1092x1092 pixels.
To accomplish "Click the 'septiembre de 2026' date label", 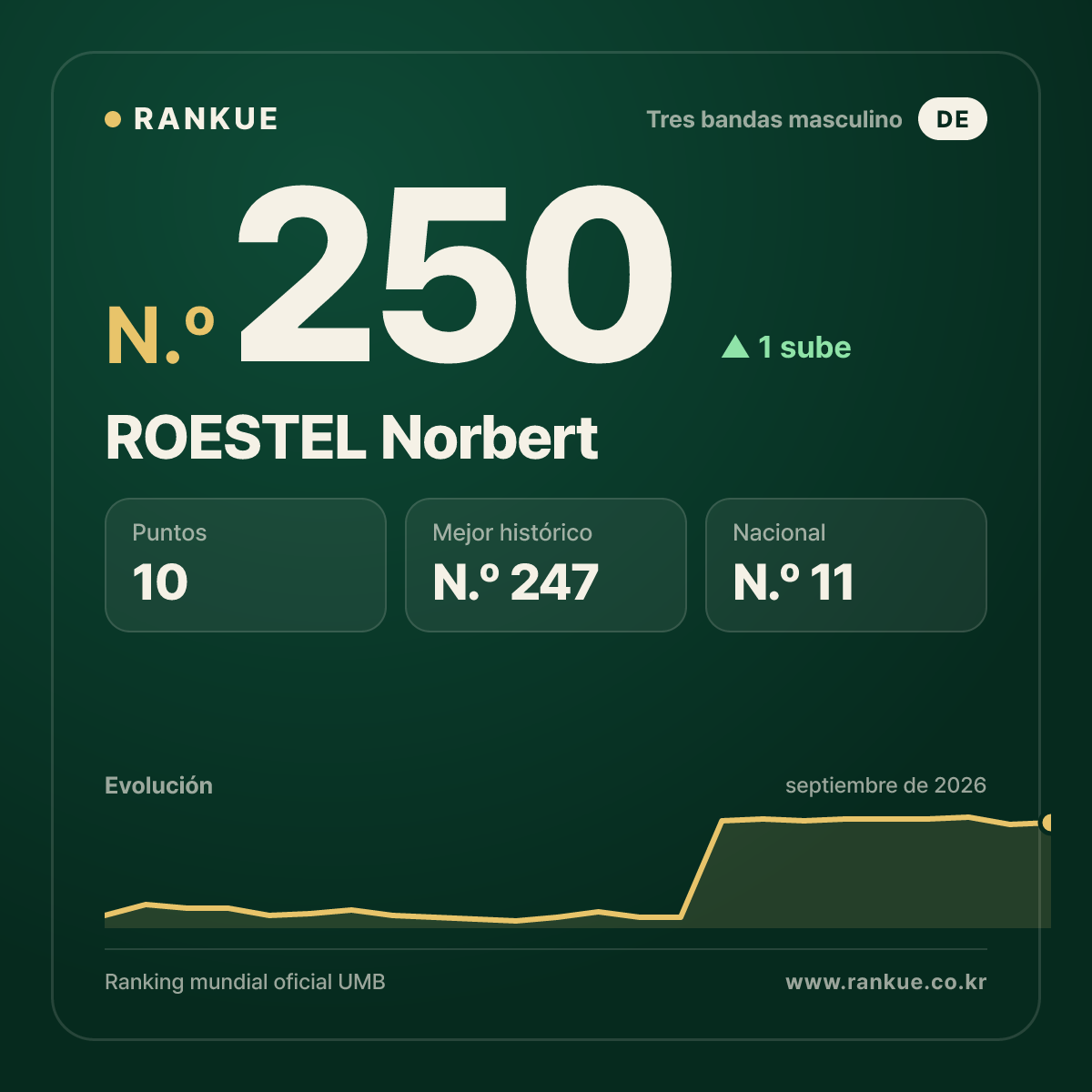I will click(x=885, y=785).
